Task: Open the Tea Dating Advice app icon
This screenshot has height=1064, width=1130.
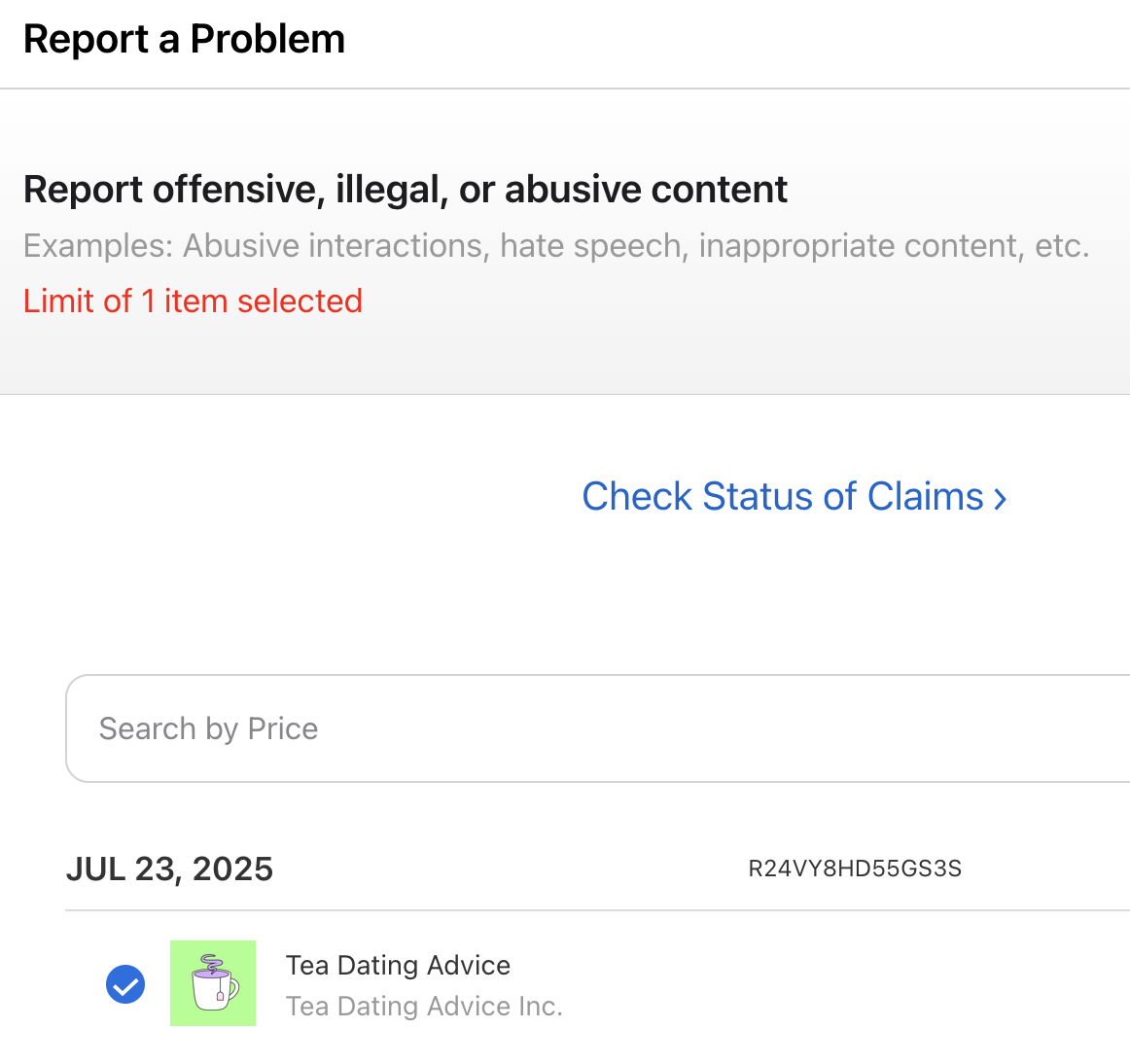Action: tap(213, 983)
